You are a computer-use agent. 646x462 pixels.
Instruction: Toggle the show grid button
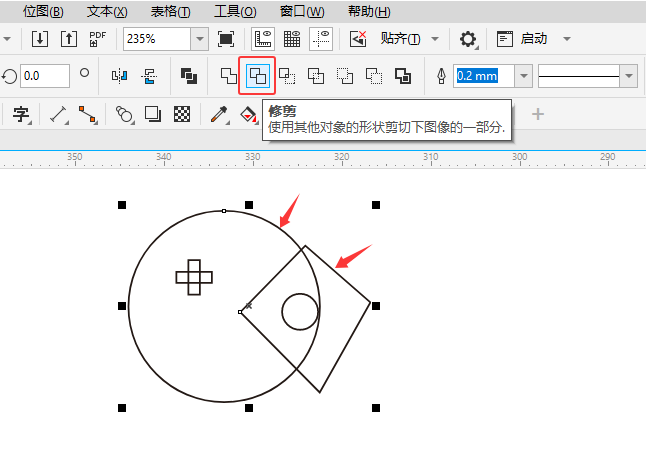(x=293, y=39)
